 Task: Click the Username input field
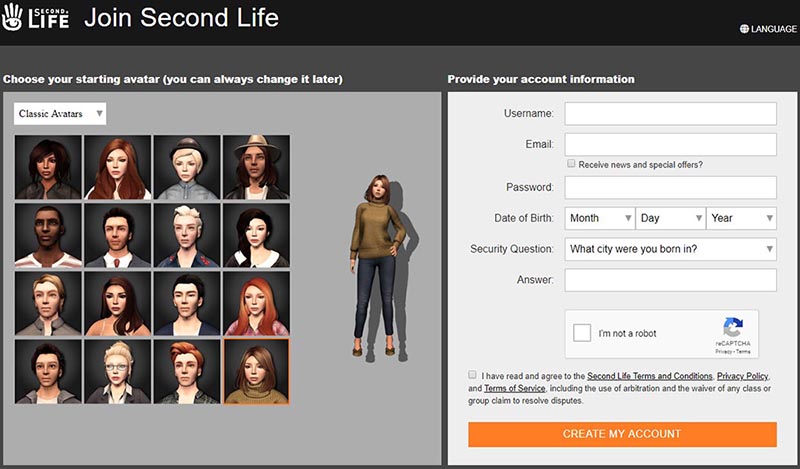click(x=670, y=113)
